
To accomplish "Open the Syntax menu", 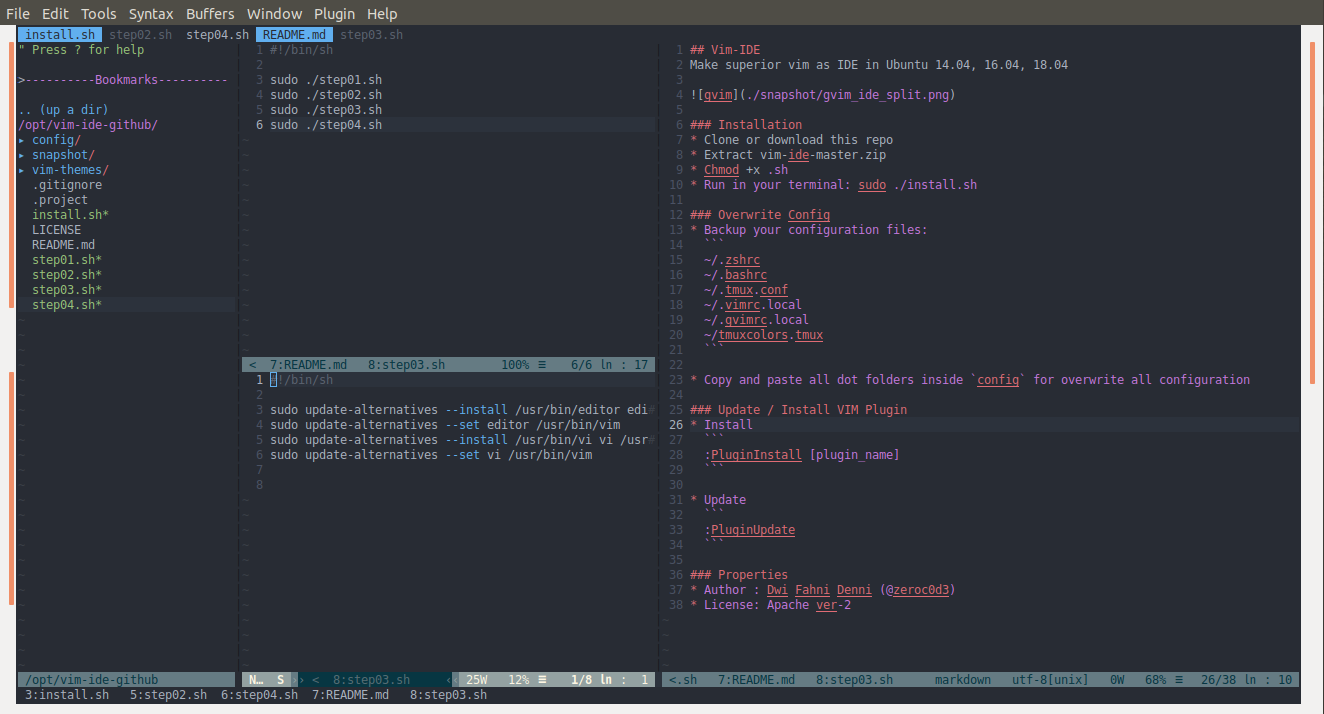I will point(151,14).
